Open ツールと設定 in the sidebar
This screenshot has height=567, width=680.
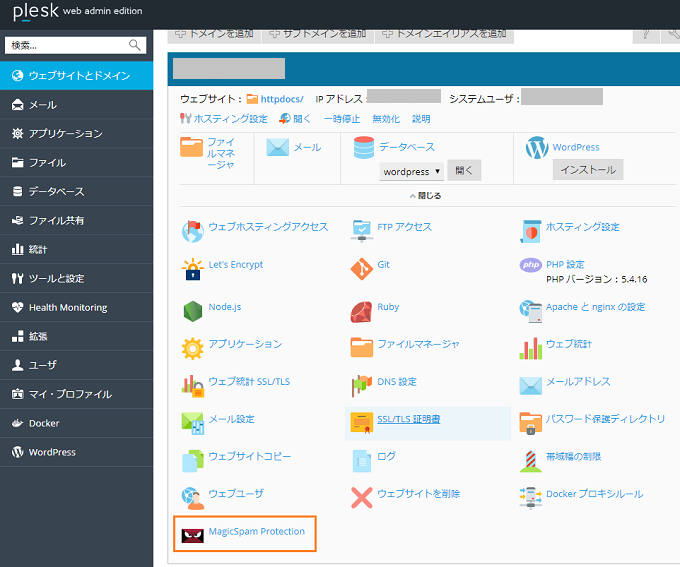pos(76,278)
